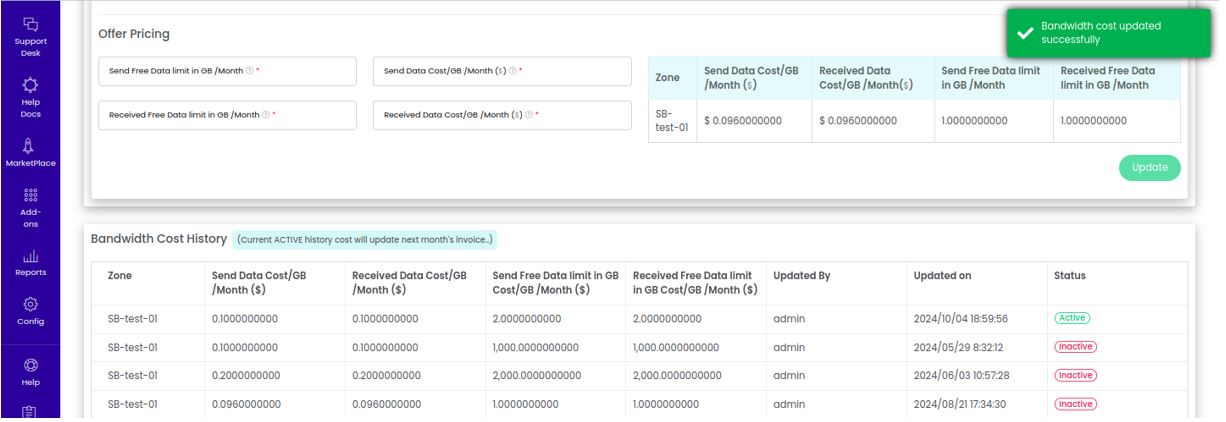
Task: Click info icon on Received Data Cost/GB field
Action: (x=529, y=115)
